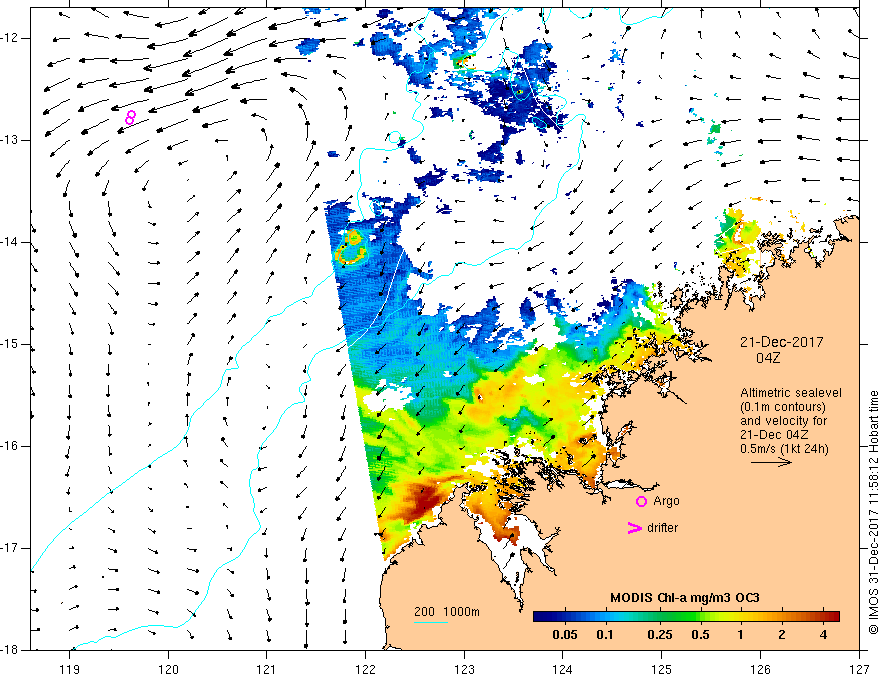Click the 0.5 colorbar tick label
880x680 pixels.
[x=700, y=635]
